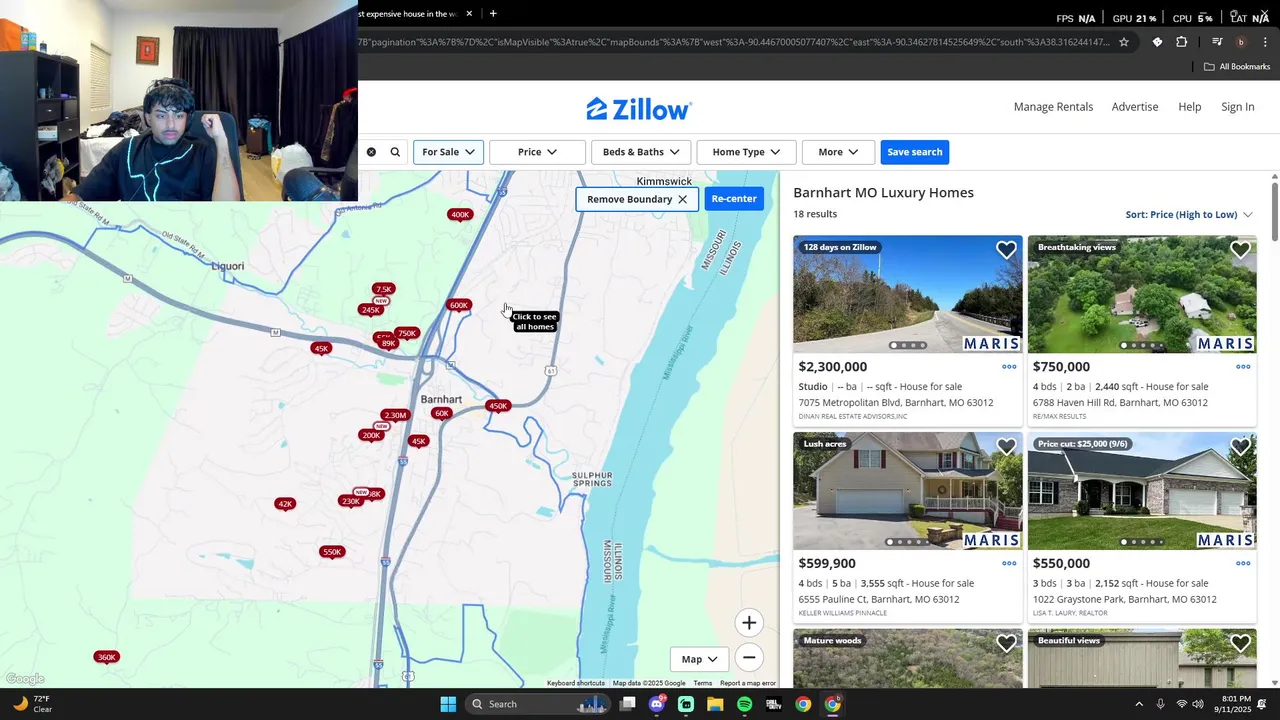
Task: Open options for the $599,900 listing
Action: tap(1009, 563)
